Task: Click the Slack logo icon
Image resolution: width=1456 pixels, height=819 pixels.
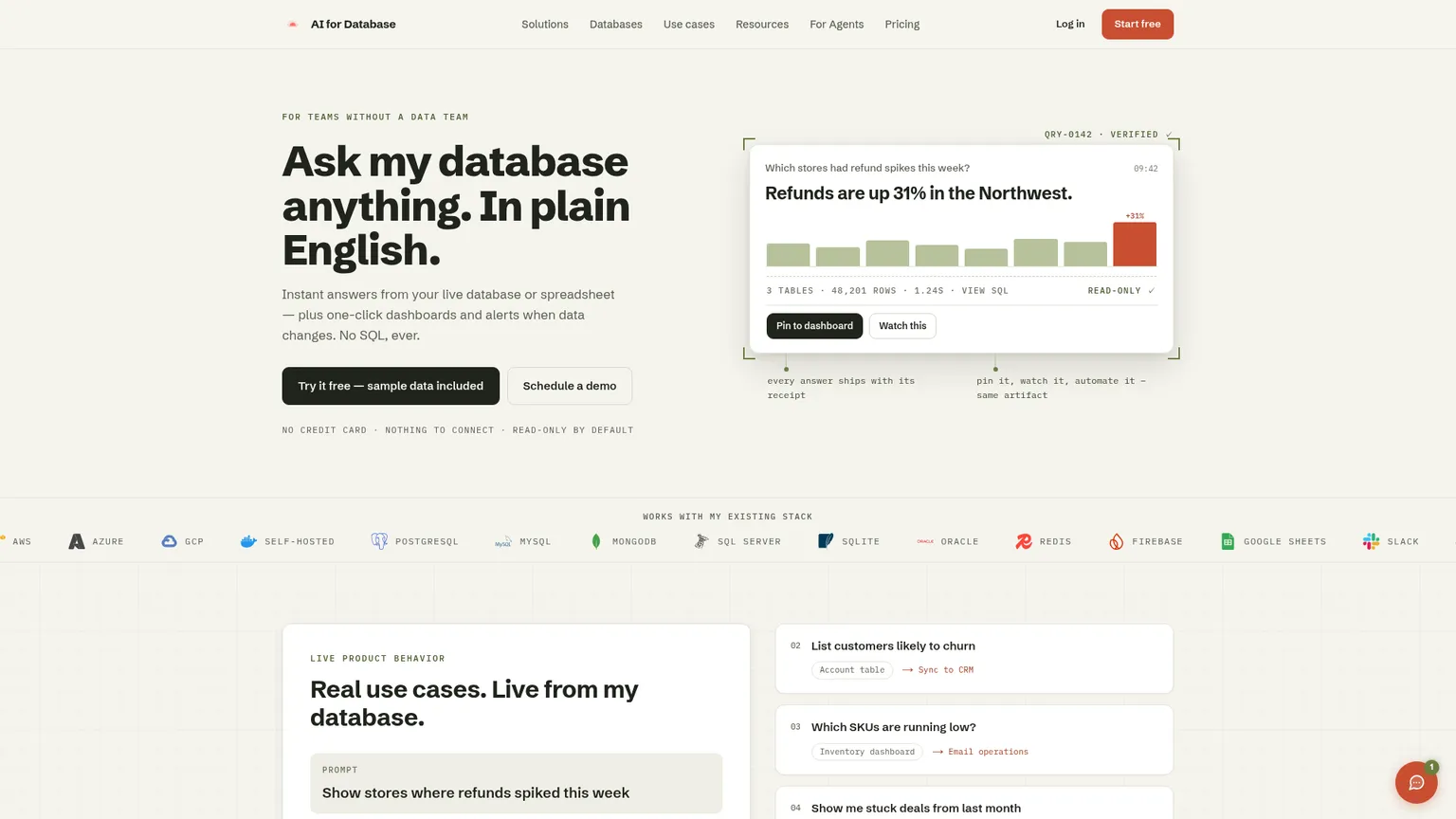Action: point(1372,541)
